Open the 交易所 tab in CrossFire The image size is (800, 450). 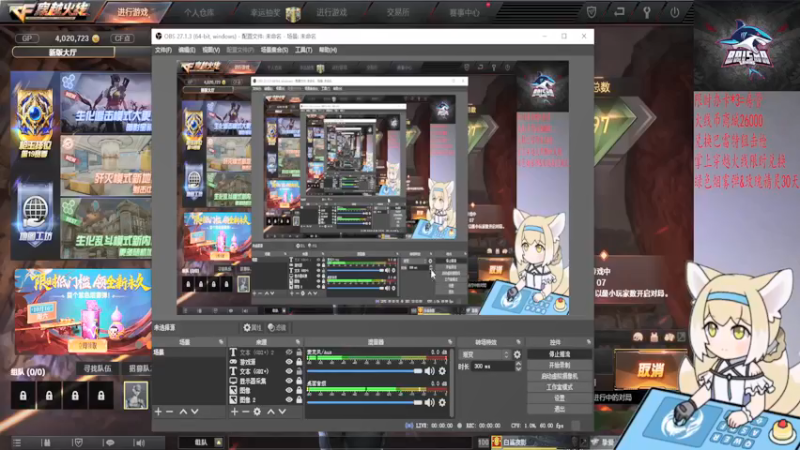click(398, 12)
